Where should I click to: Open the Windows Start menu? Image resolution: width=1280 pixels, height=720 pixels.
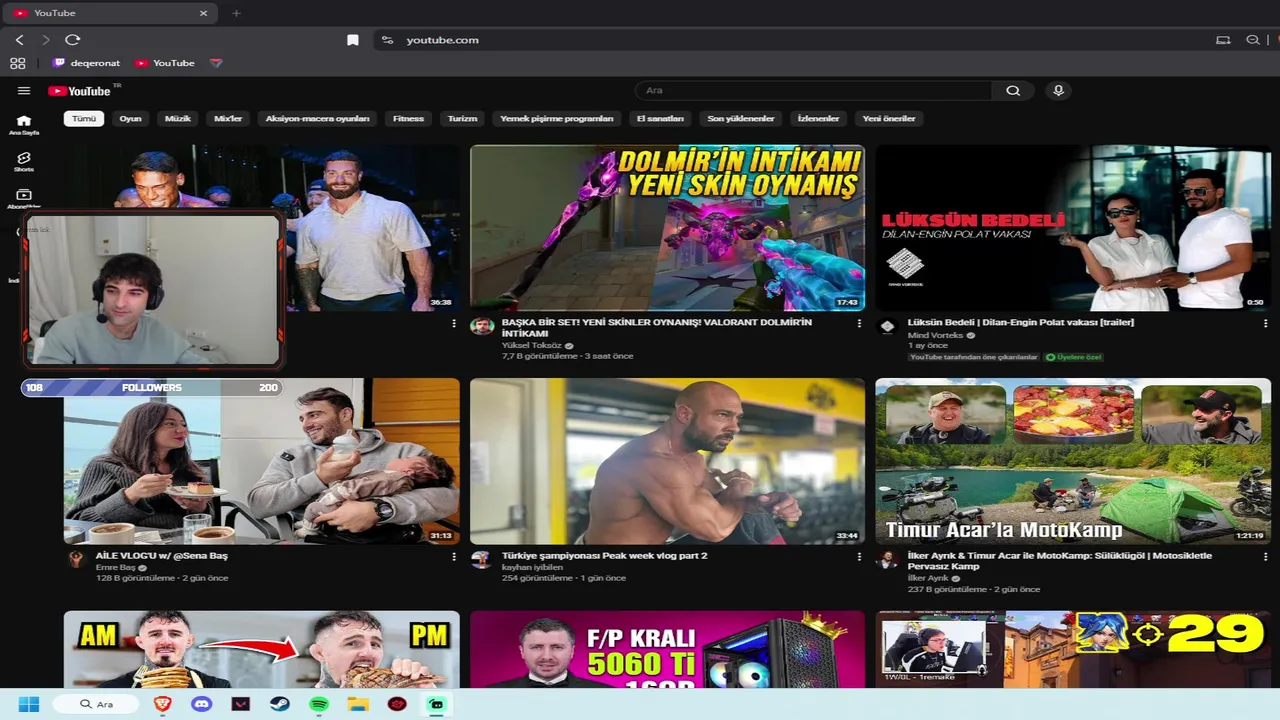pyautogui.click(x=29, y=704)
